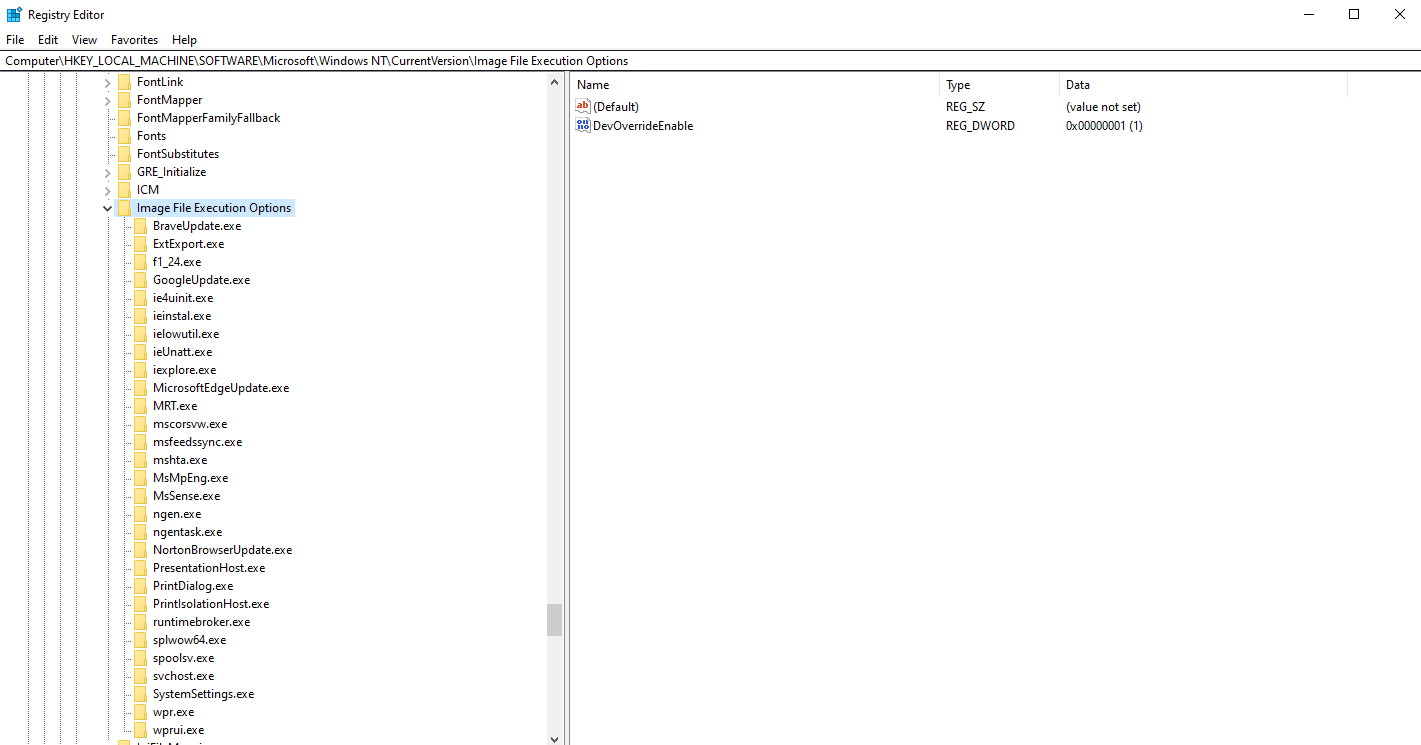
Task: Select the PrintDialog.exe key
Action: coord(193,586)
